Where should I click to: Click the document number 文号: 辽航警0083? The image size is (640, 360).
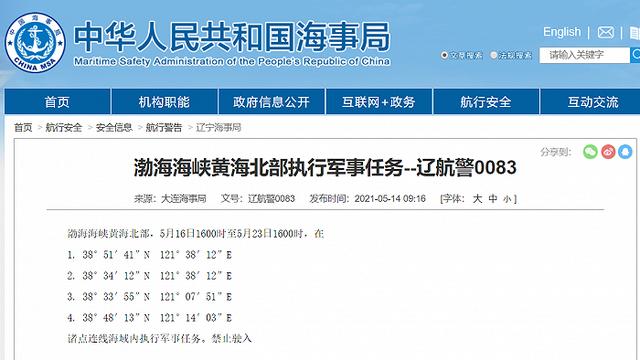pyautogui.click(x=258, y=199)
